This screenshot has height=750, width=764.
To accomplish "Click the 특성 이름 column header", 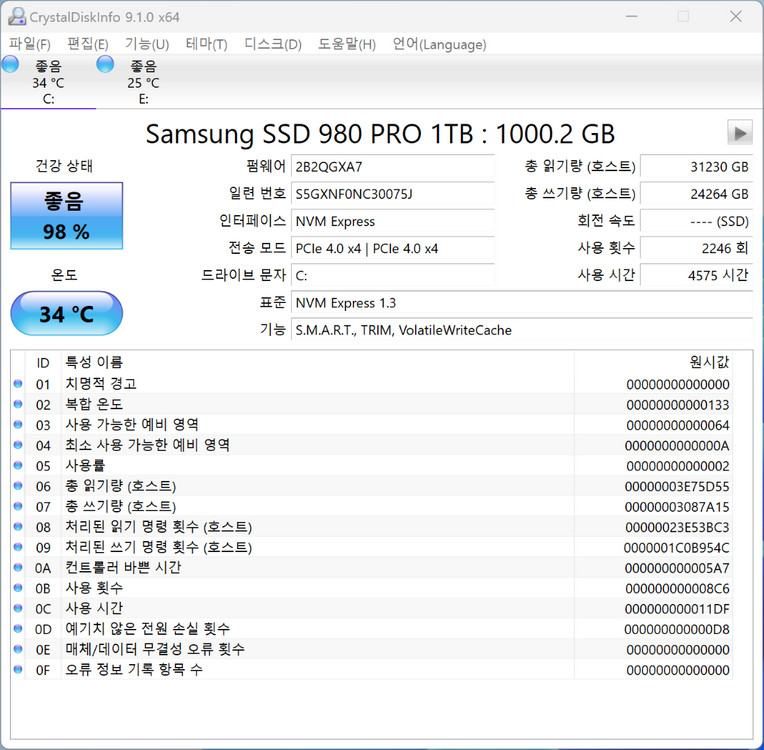I will (318, 363).
